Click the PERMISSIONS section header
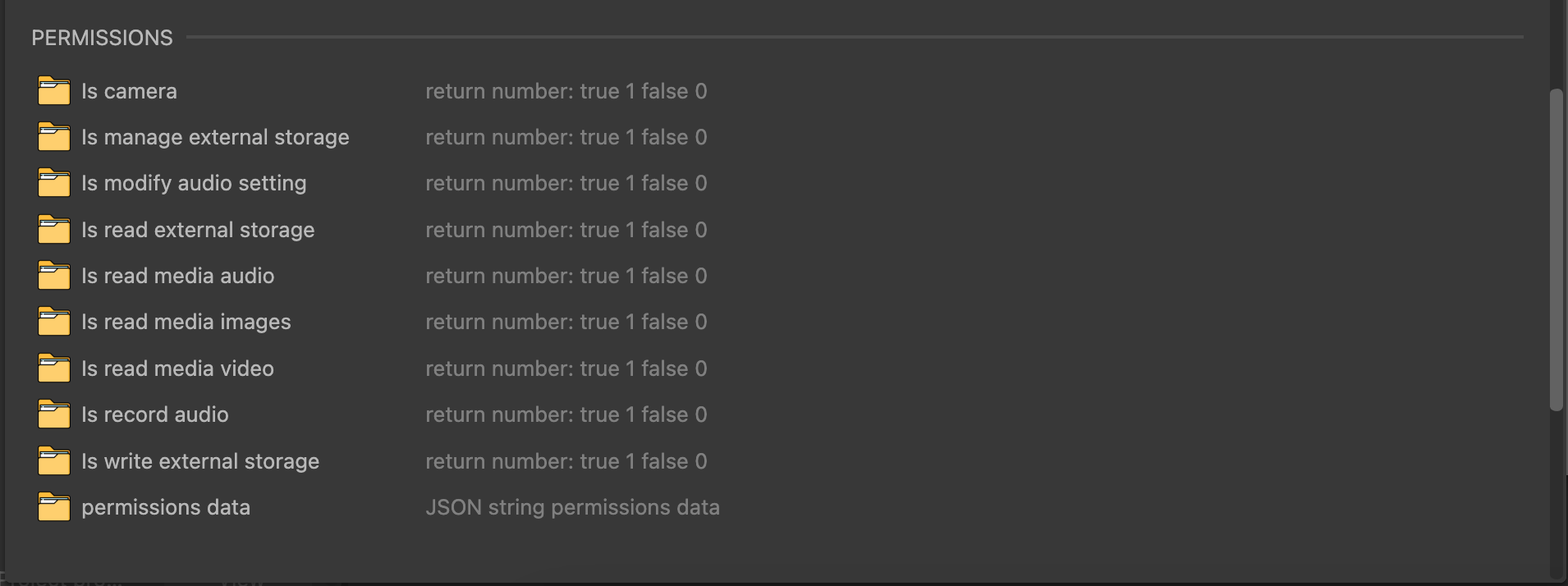This screenshot has height=586, width=1568. [103, 38]
